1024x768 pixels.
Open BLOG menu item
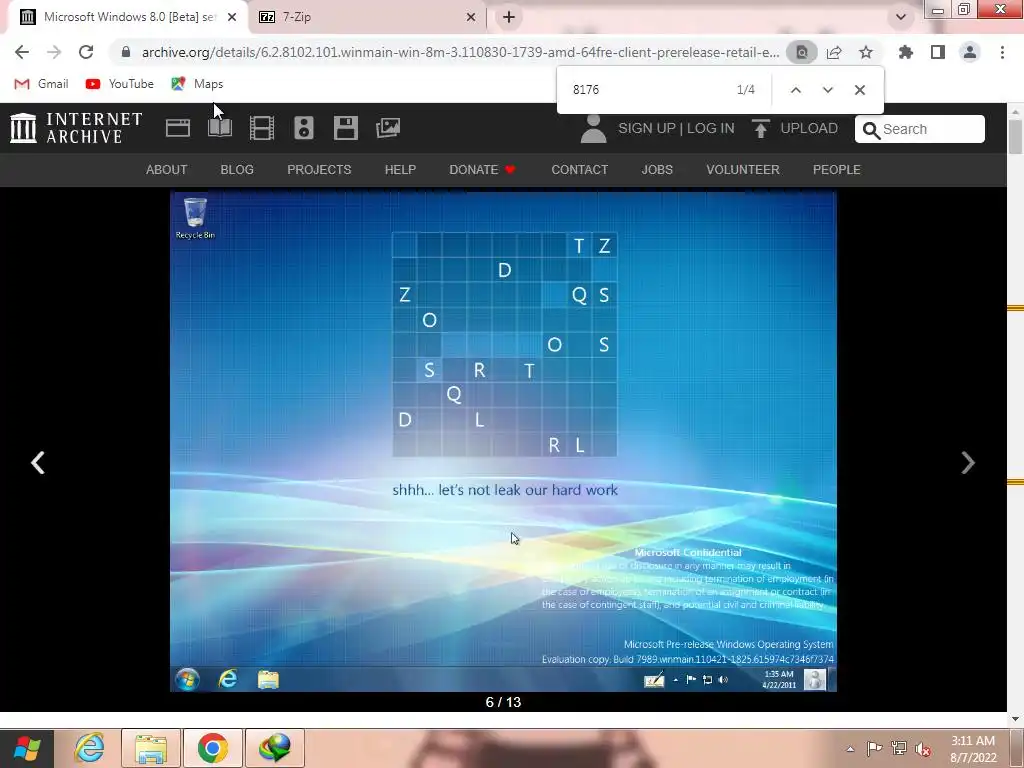(x=237, y=170)
